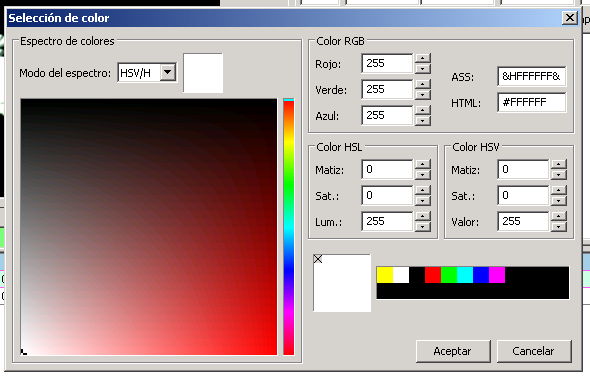The height and width of the screenshot is (378, 590).
Task: Increase HSV Matiz with up arrow
Action: click(x=558, y=164)
